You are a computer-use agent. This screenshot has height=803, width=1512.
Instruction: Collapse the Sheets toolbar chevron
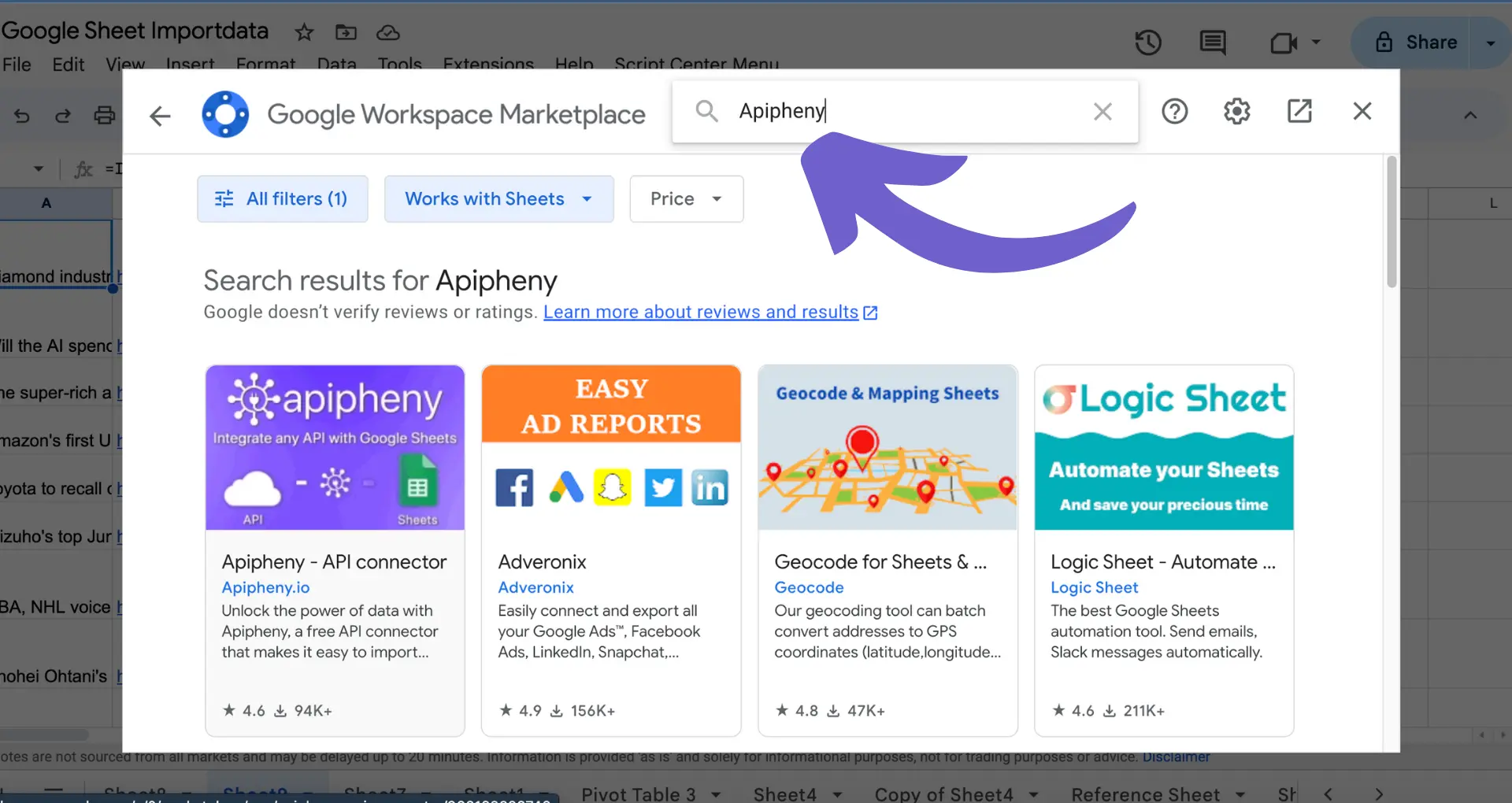pos(1469,116)
